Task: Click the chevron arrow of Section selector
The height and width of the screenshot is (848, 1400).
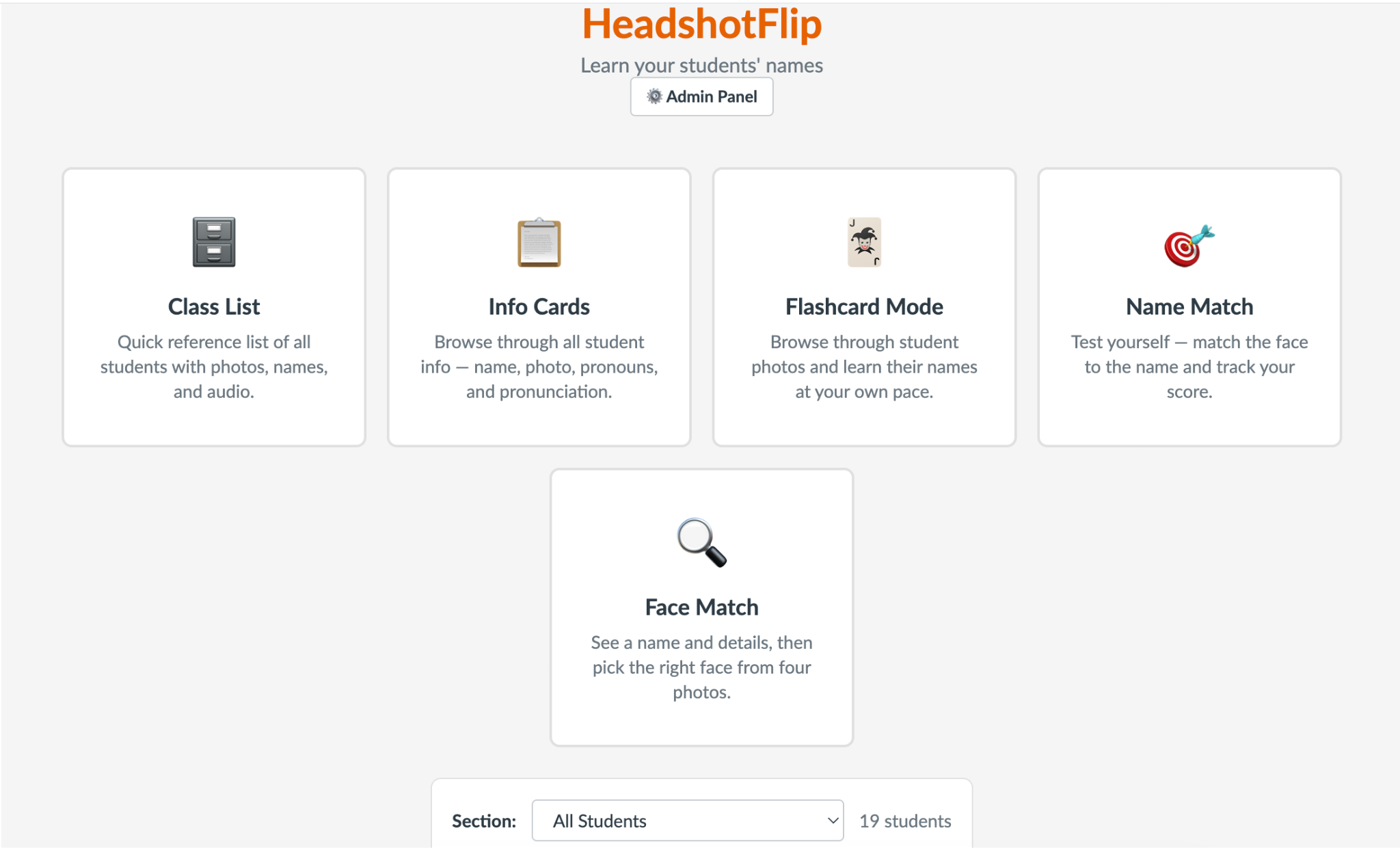Action: coord(832,821)
